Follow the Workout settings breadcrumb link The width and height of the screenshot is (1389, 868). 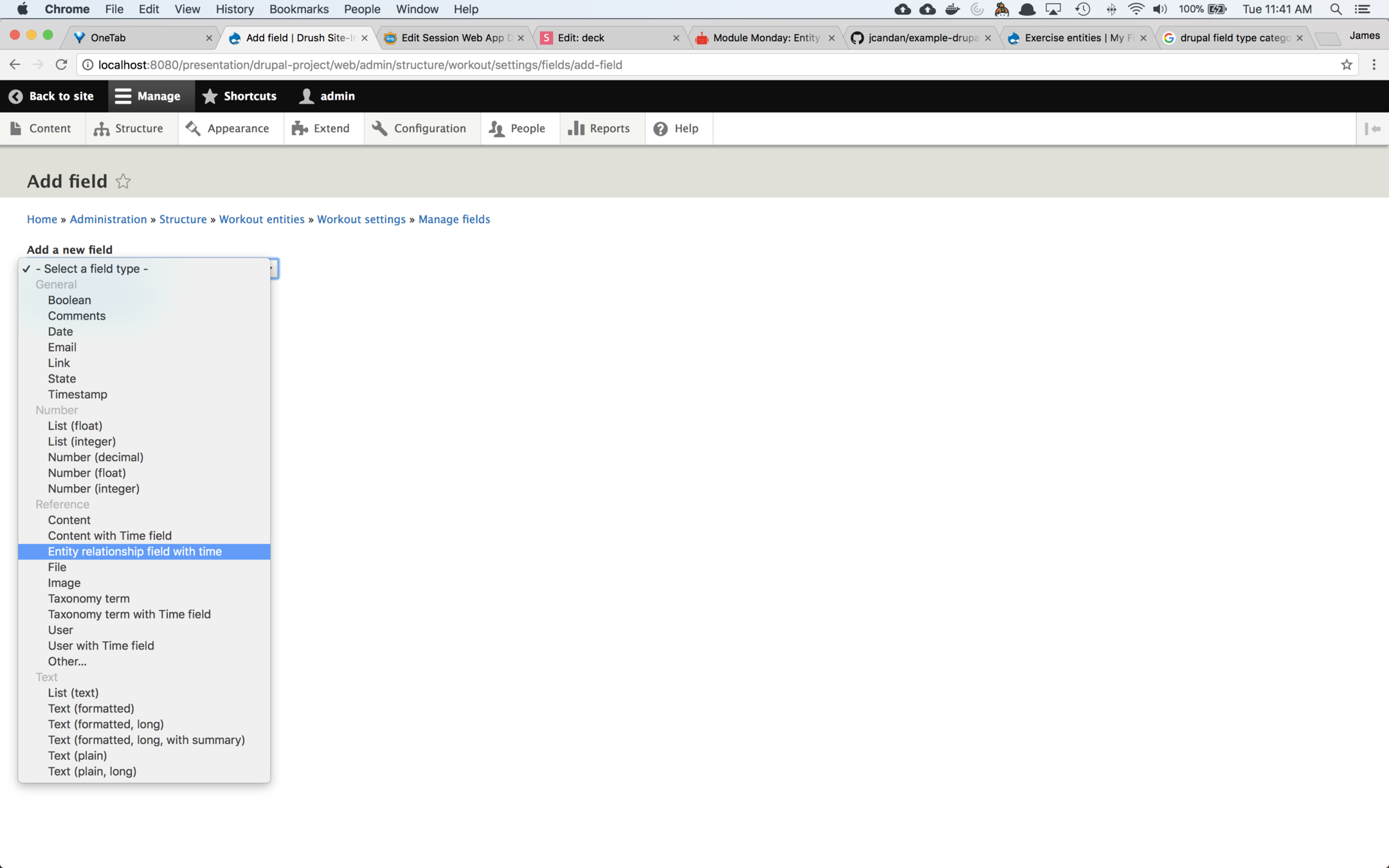(x=361, y=219)
